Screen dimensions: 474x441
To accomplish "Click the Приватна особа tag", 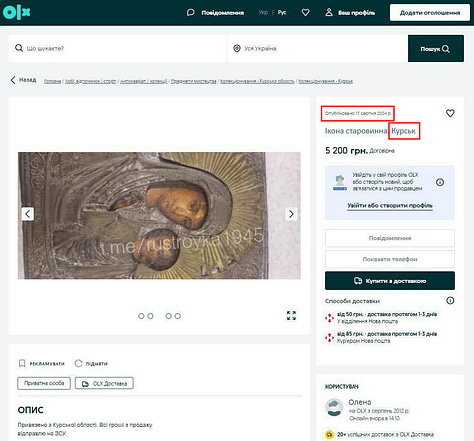I will pyautogui.click(x=44, y=383).
